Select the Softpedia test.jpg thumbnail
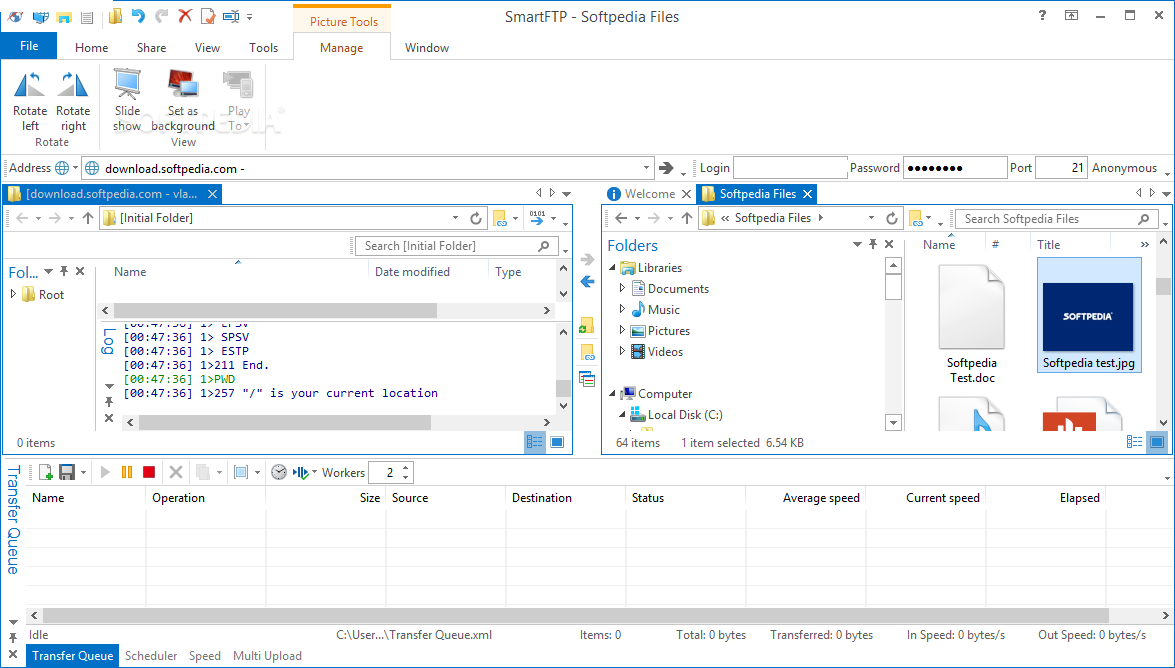Viewport: 1175px width, 668px height. [1088, 316]
